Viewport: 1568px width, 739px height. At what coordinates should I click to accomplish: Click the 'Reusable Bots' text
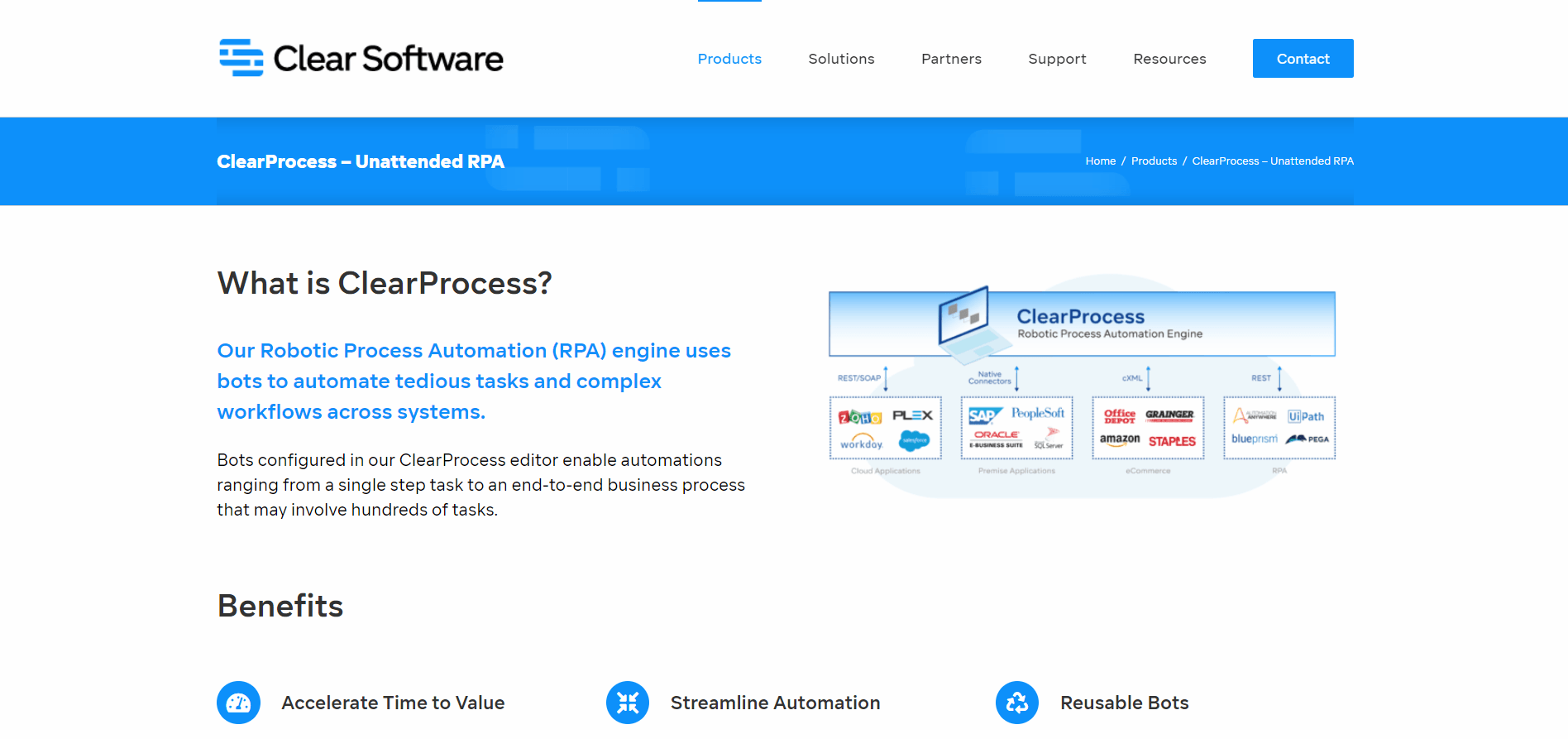click(x=1125, y=703)
